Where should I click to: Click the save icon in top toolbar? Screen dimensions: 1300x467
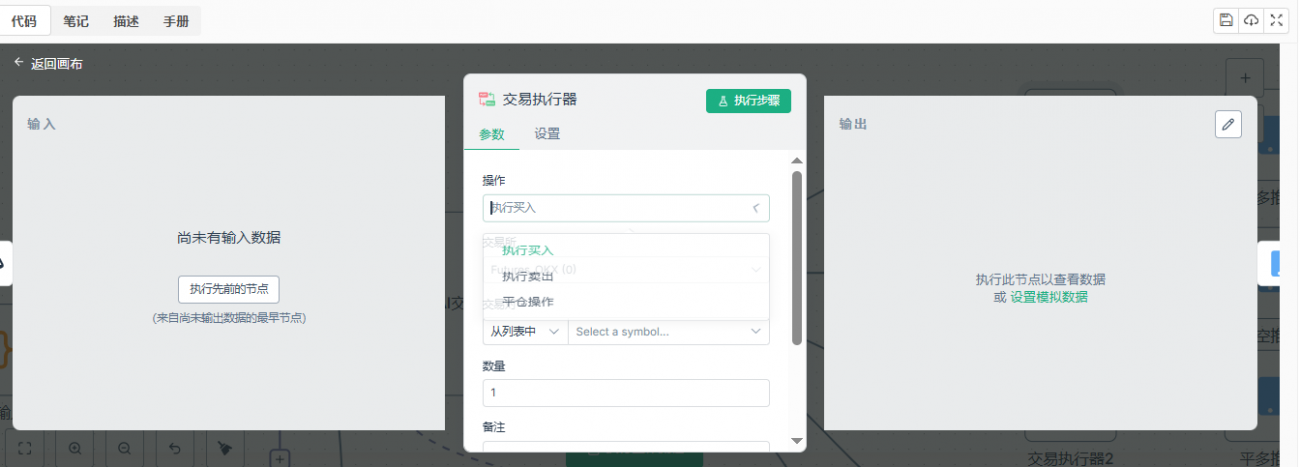1225,20
